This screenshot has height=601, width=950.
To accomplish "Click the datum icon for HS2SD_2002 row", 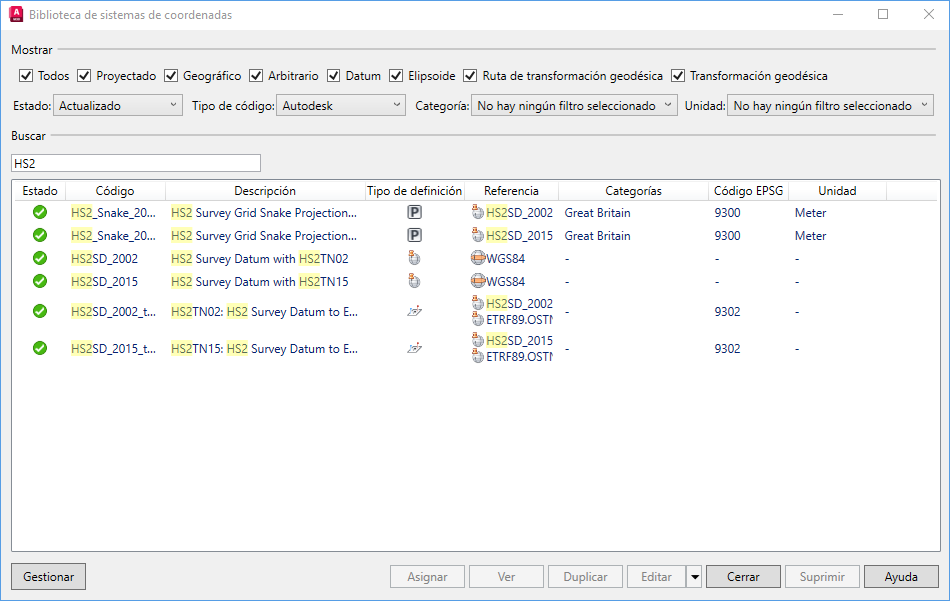I will point(414,258).
